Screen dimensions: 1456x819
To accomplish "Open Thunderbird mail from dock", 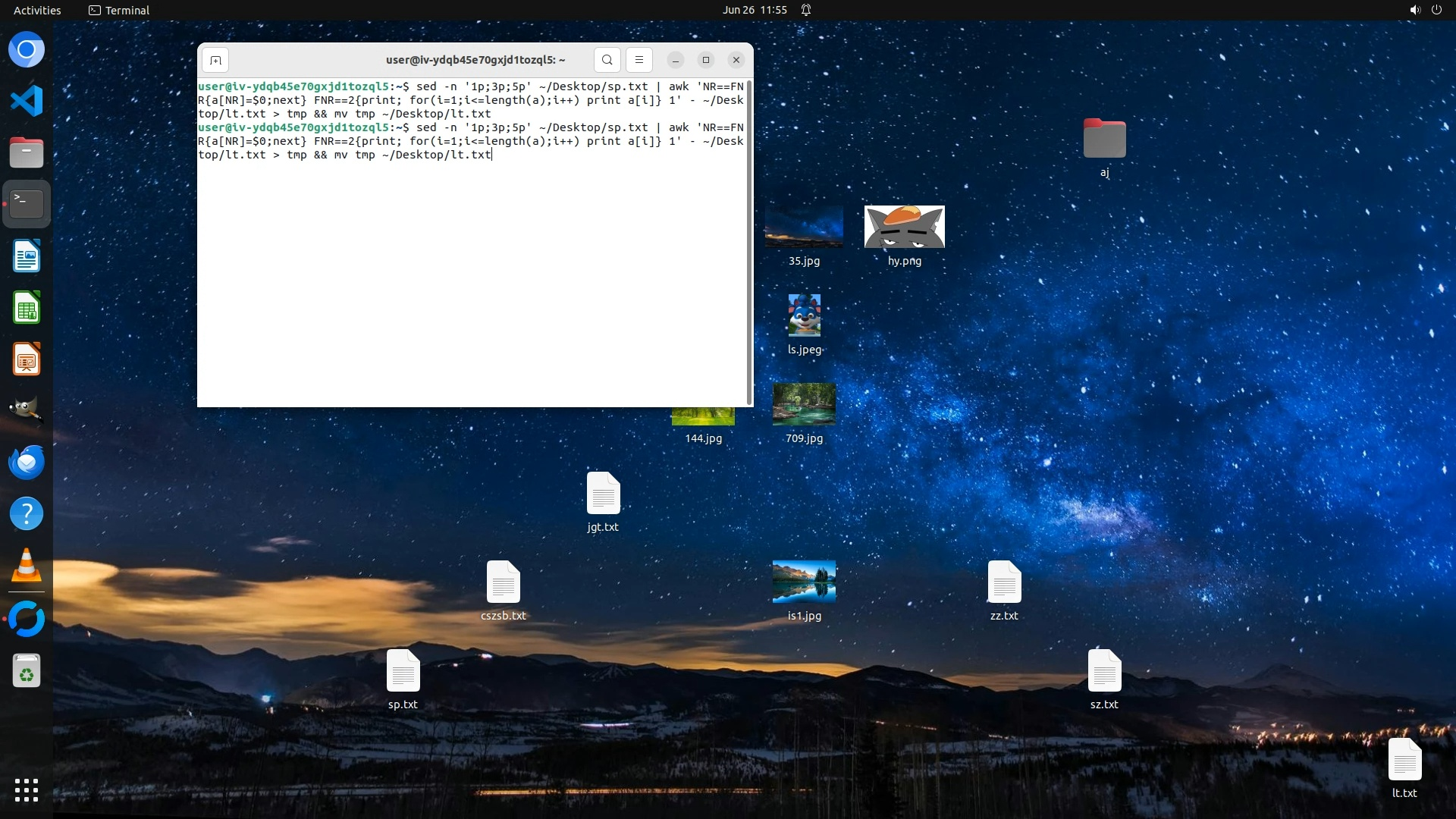I will pyautogui.click(x=27, y=462).
